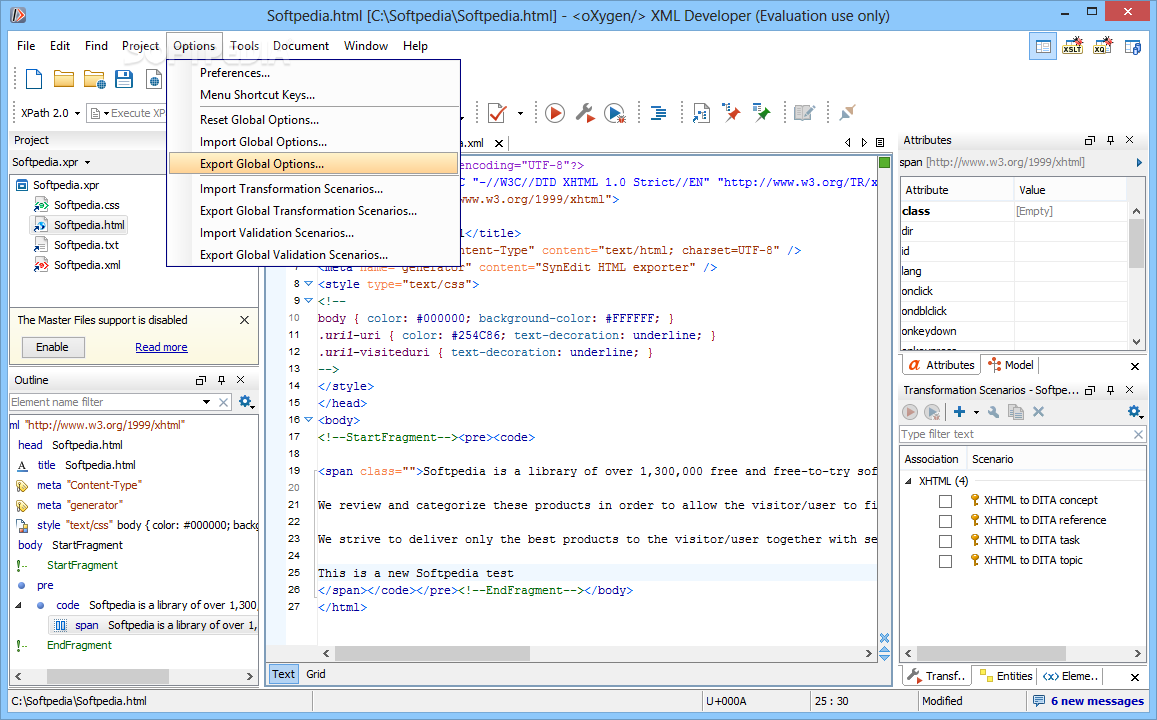Click the Validate document checkmark icon
The width and height of the screenshot is (1157, 720).
(x=497, y=113)
